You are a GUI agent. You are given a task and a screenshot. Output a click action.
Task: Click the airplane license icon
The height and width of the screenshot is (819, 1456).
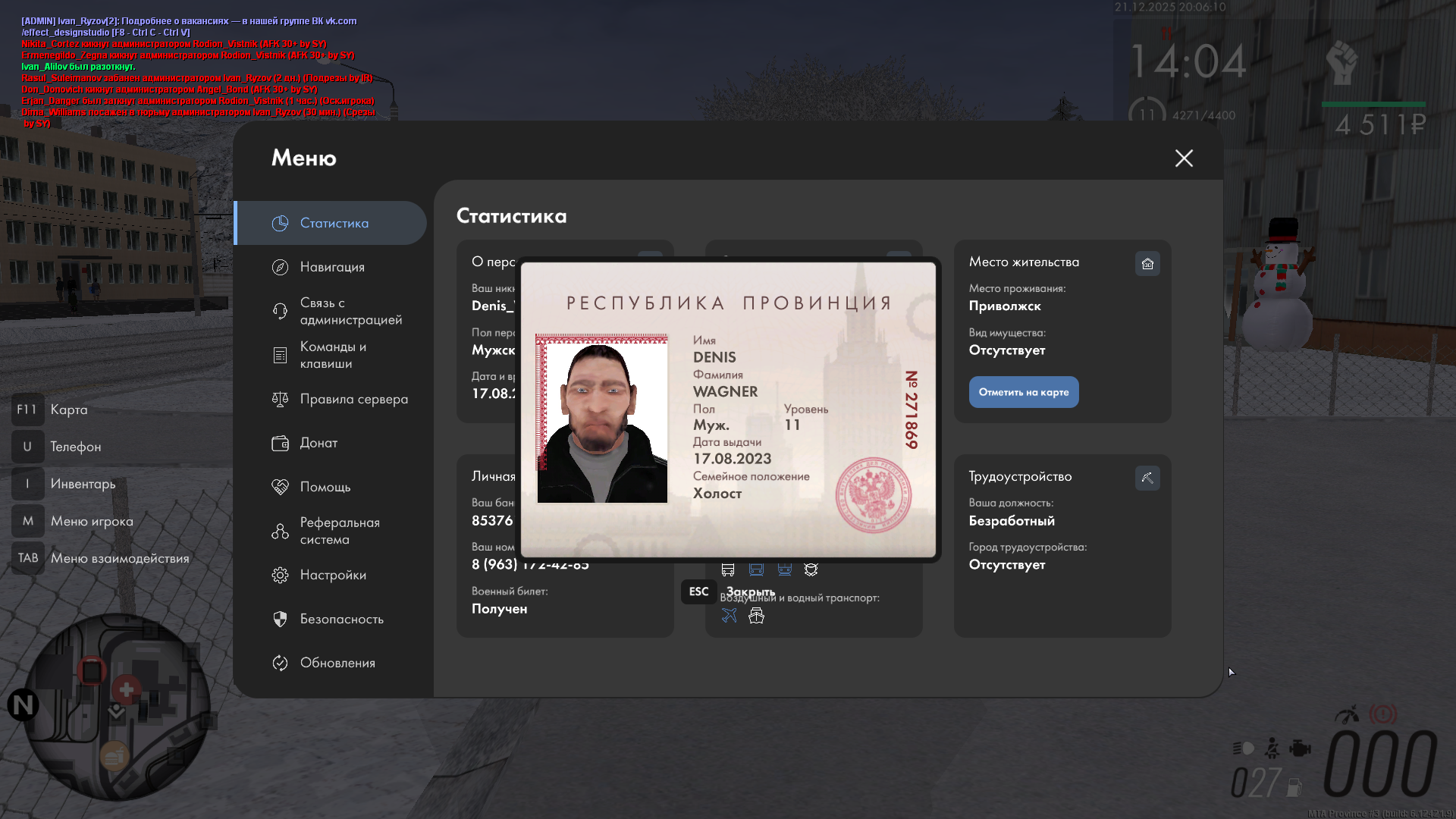tap(729, 616)
